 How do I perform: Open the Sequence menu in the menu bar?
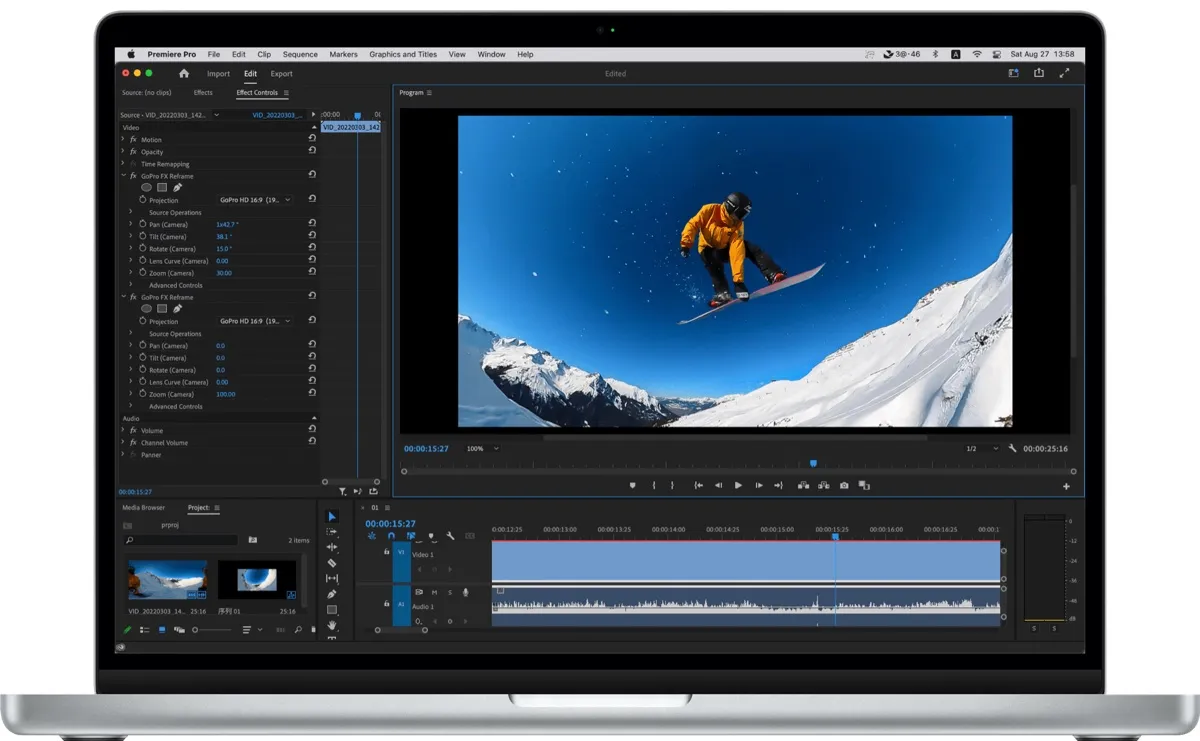pos(300,54)
